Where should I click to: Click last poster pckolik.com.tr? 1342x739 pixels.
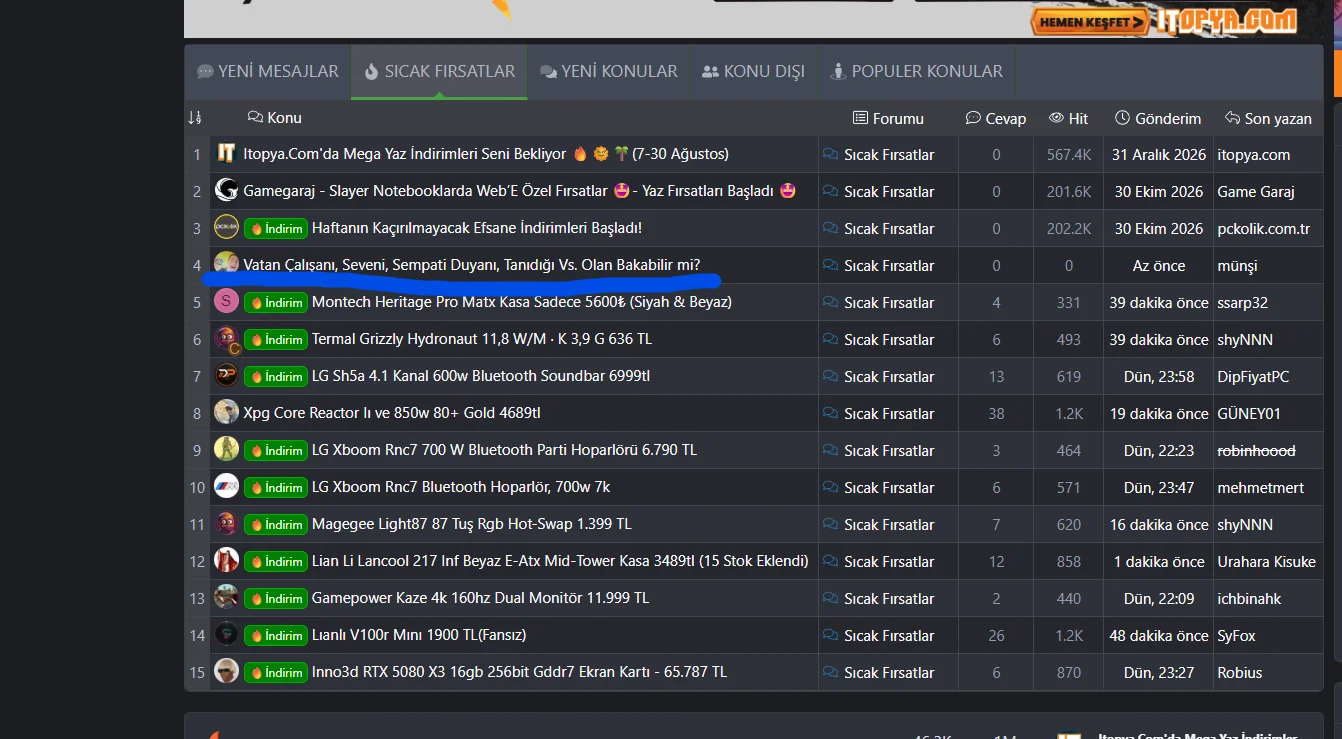coord(1264,229)
